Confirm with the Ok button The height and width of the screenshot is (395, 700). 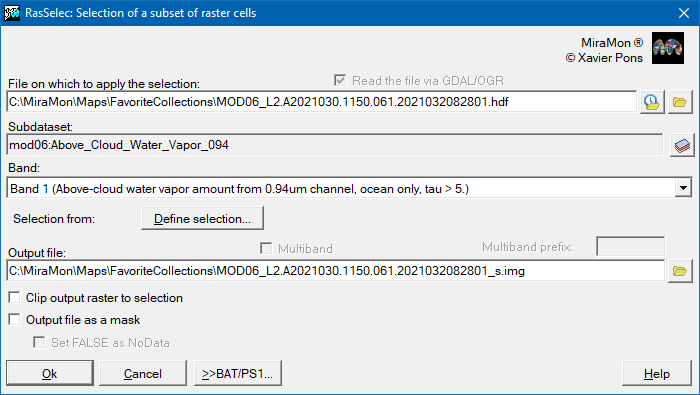click(50, 374)
